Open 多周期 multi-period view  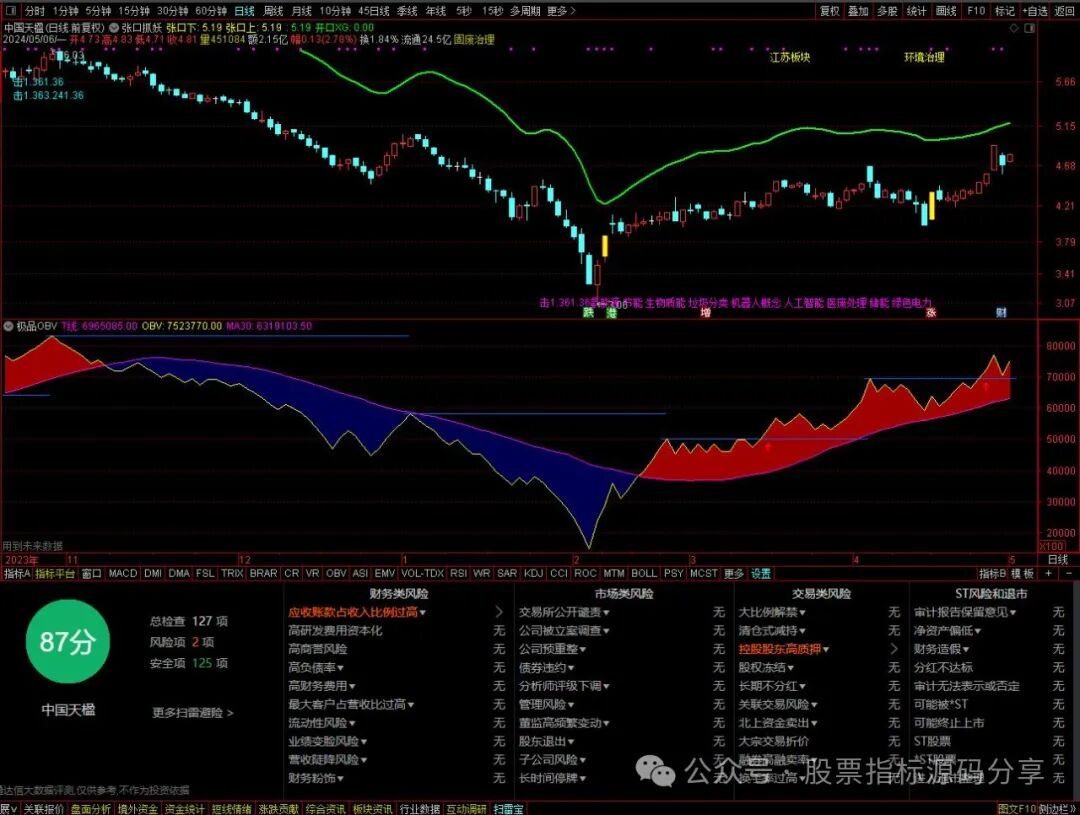pos(525,11)
